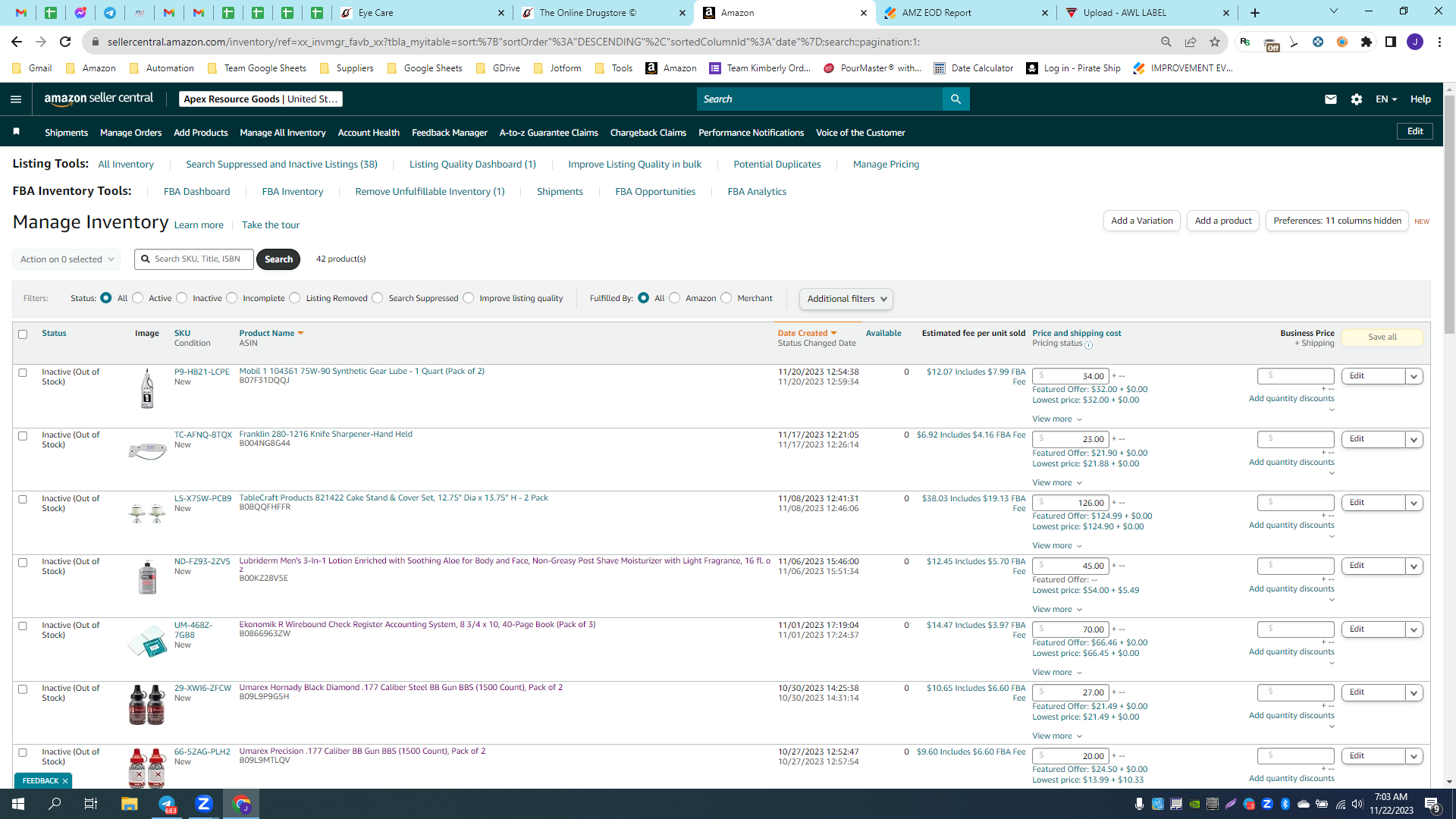The image size is (1456, 819).
Task: Expand the Additional filters dropdown
Action: coord(846,299)
